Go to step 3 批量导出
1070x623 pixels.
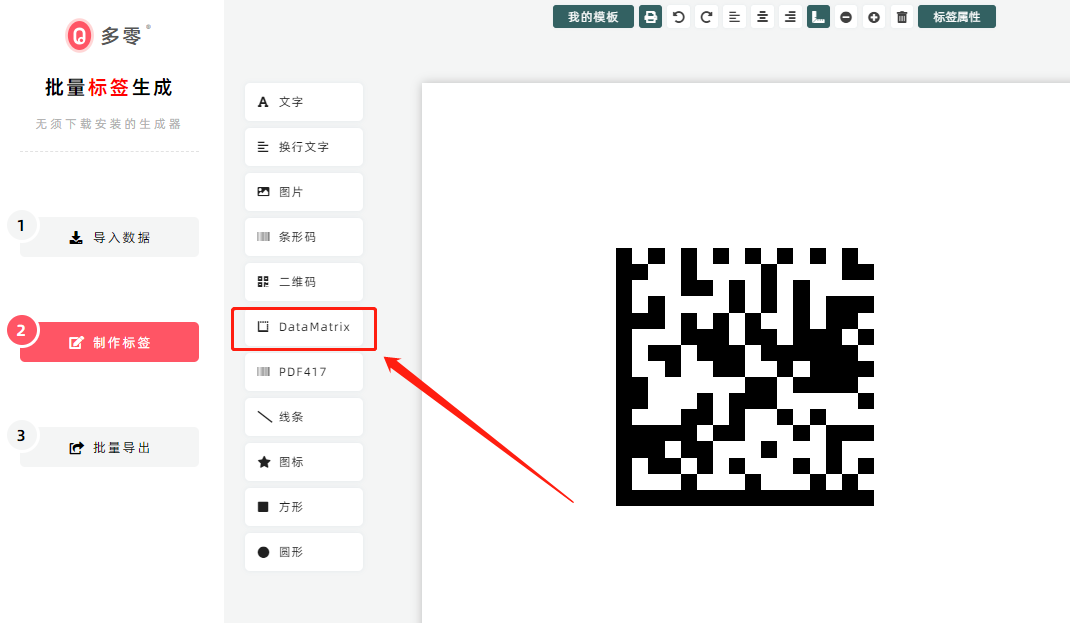[109, 447]
